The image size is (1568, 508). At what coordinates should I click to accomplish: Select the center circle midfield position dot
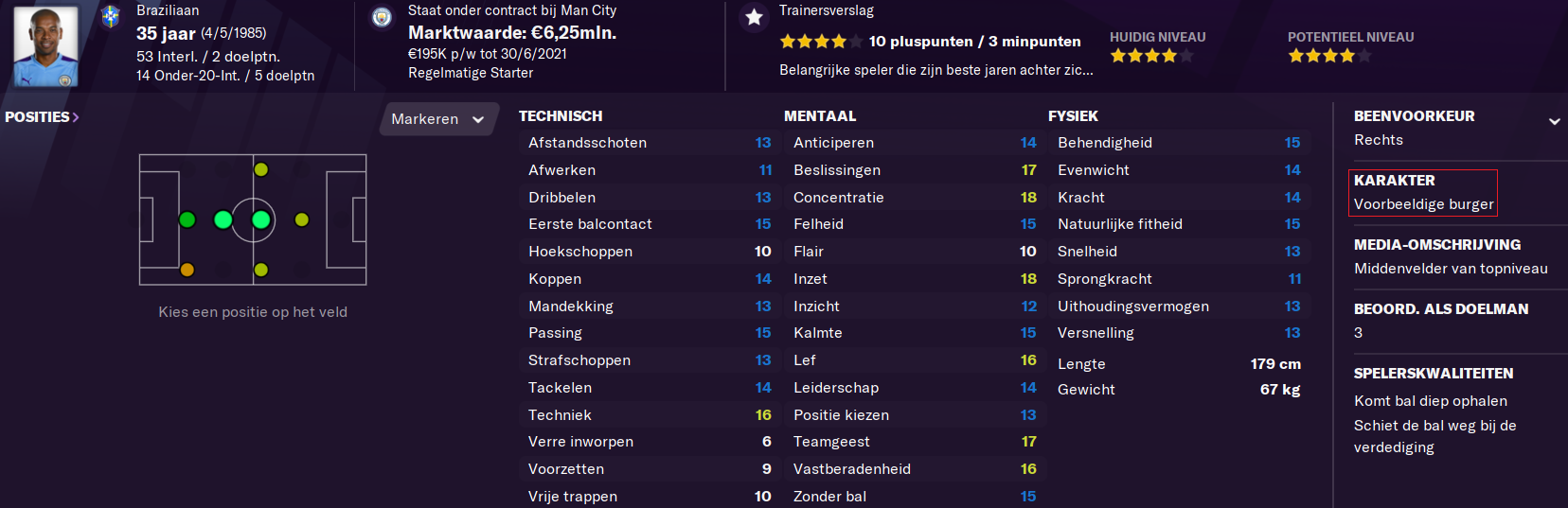261,220
